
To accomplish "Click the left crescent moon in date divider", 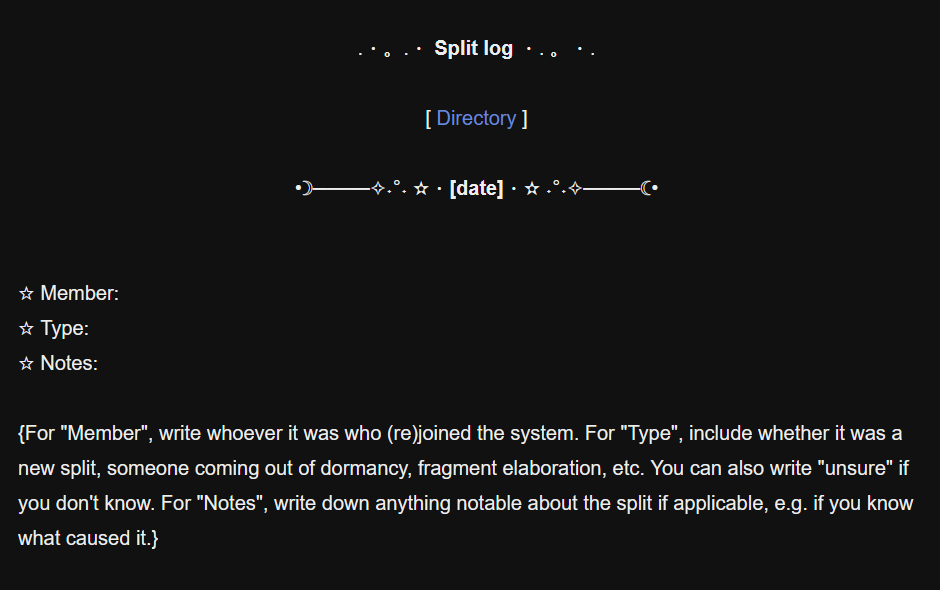I will pos(307,188).
